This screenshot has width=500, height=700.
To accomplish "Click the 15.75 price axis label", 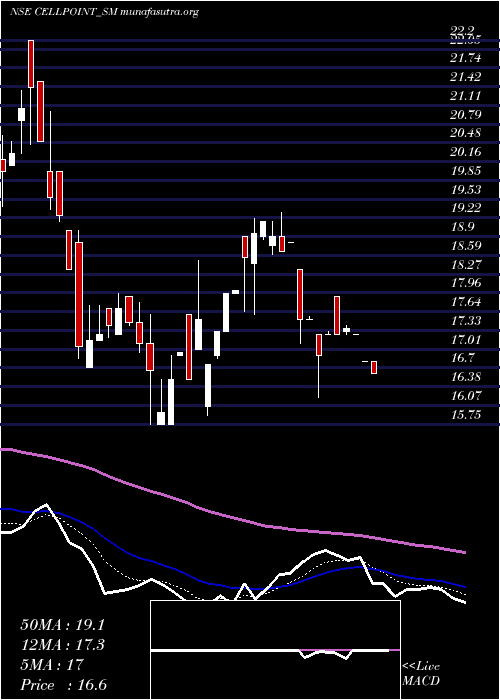I will pyautogui.click(x=466, y=414).
